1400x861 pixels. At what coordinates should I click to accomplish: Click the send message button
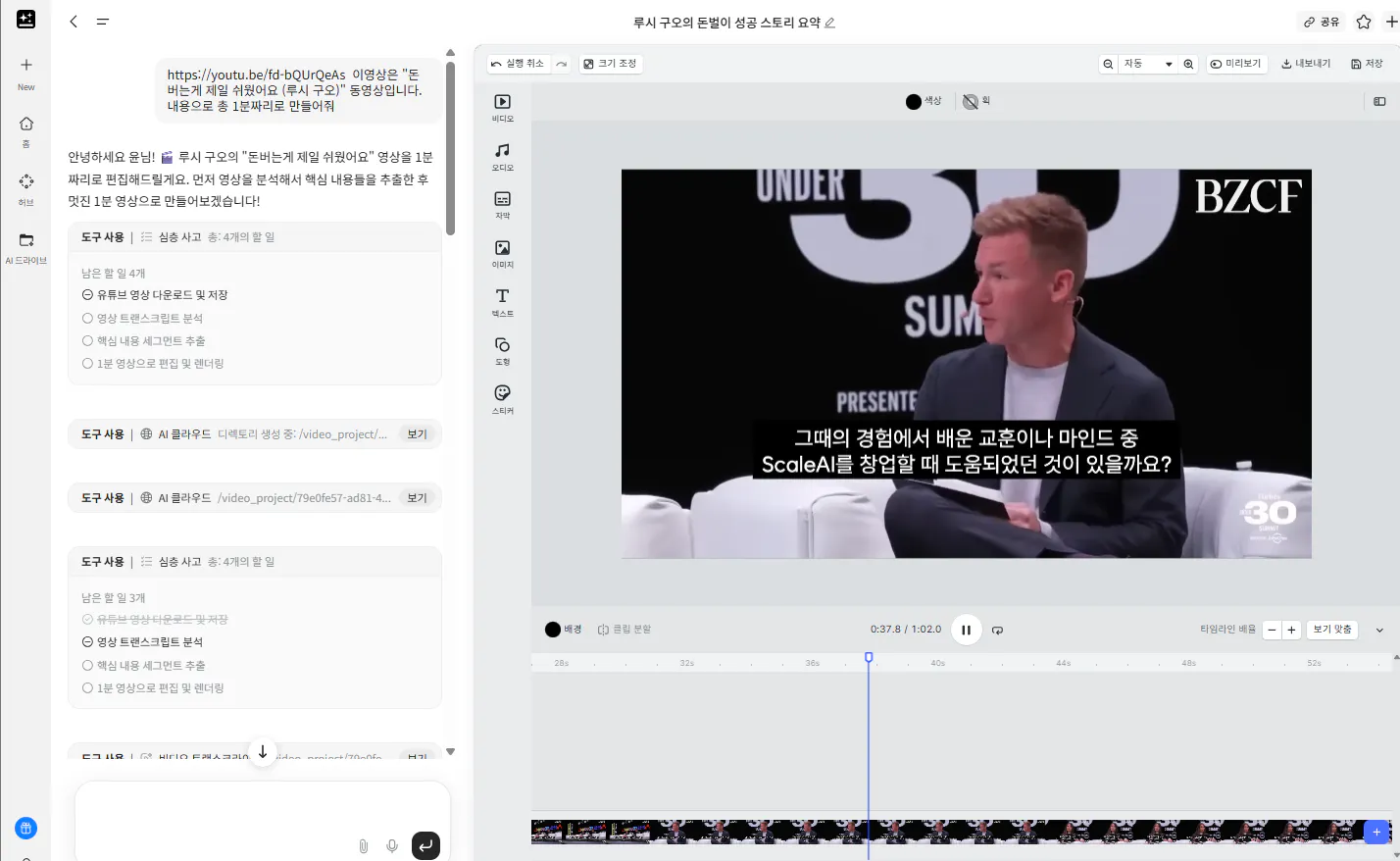click(x=425, y=845)
